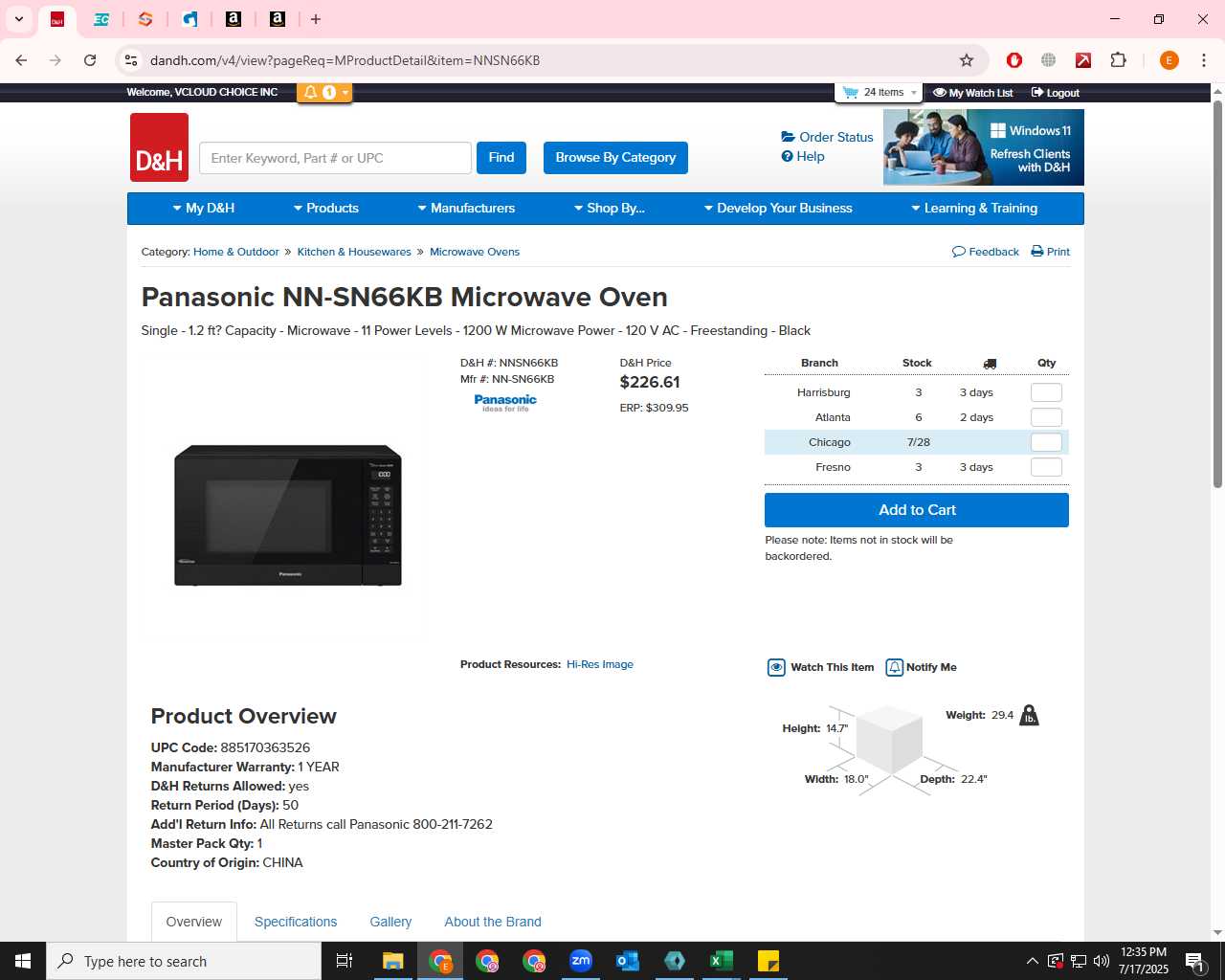Go to Home & Outdoor category
This screenshot has height=980, width=1225.
[x=236, y=252]
